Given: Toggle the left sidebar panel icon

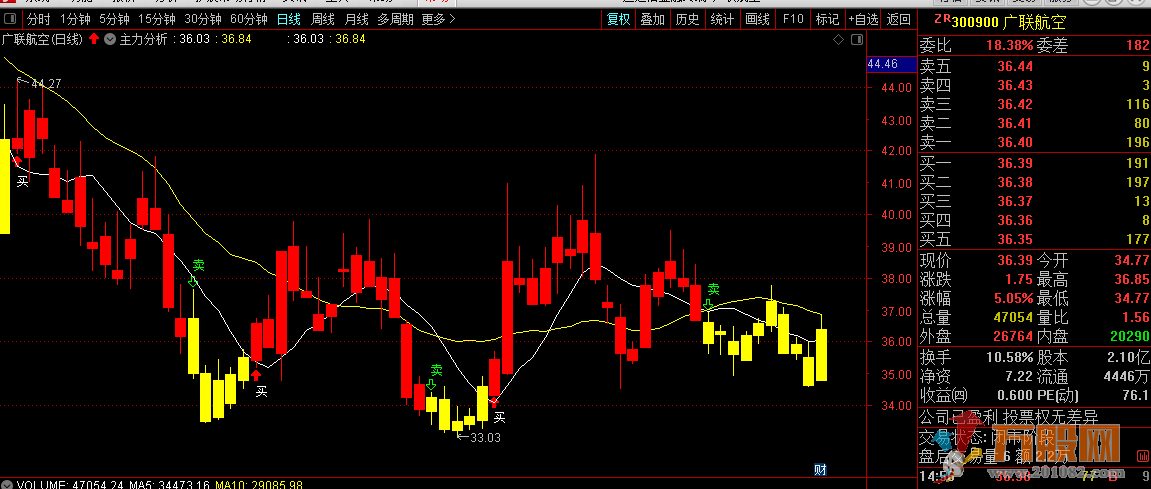Looking at the screenshot, I should pos(12,19).
